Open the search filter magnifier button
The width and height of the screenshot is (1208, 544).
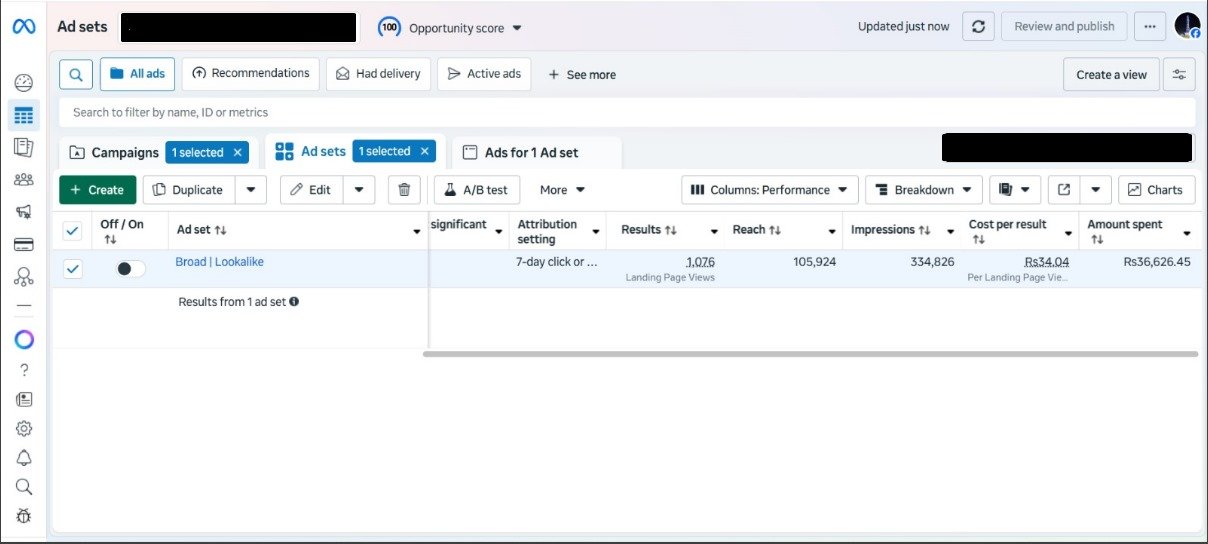pos(76,74)
